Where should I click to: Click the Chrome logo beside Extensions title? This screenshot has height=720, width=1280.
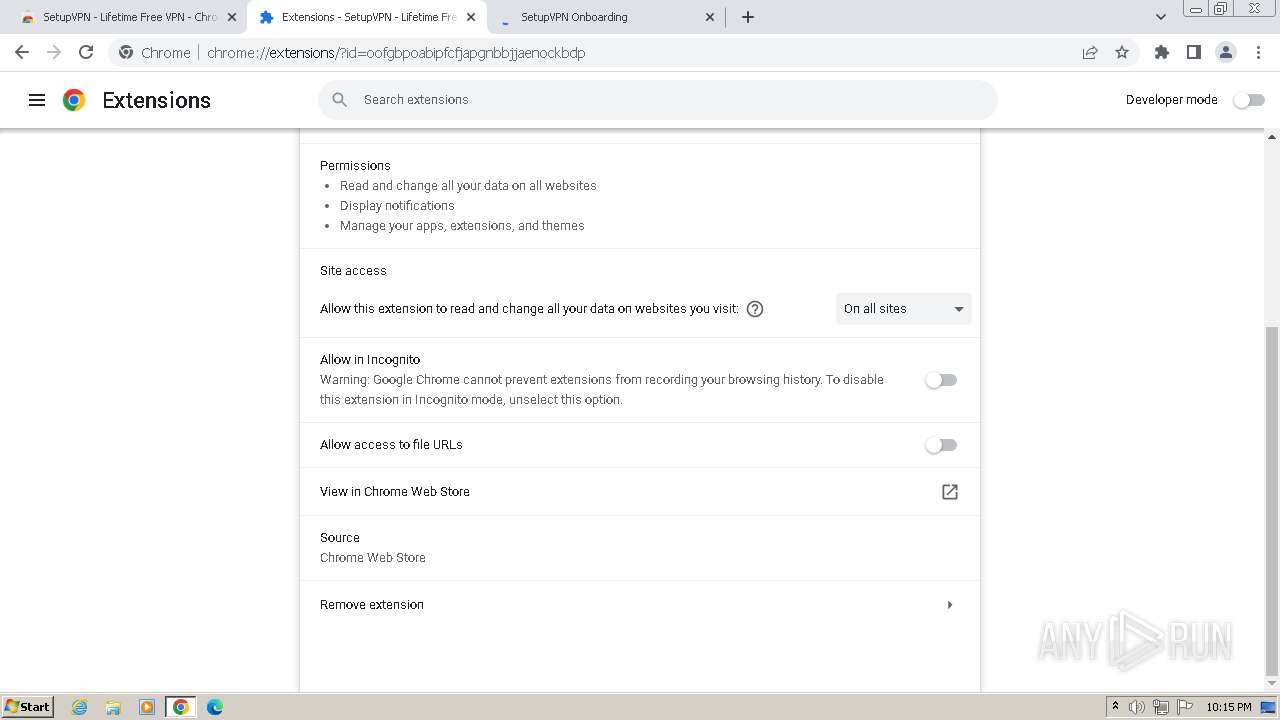[74, 100]
